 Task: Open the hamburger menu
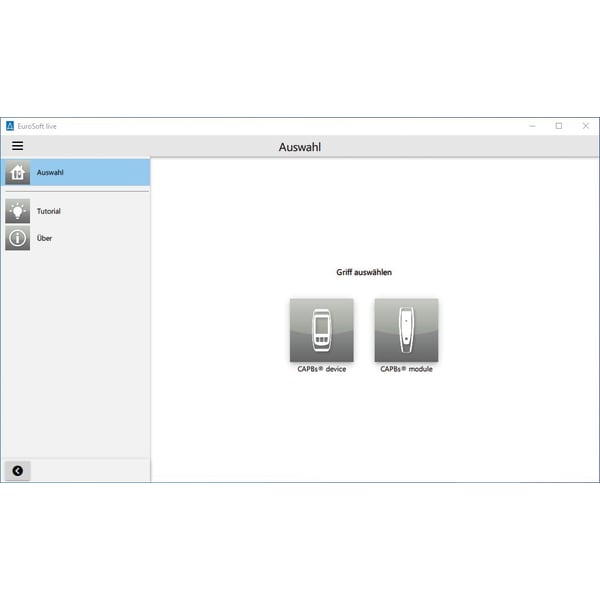point(17,146)
